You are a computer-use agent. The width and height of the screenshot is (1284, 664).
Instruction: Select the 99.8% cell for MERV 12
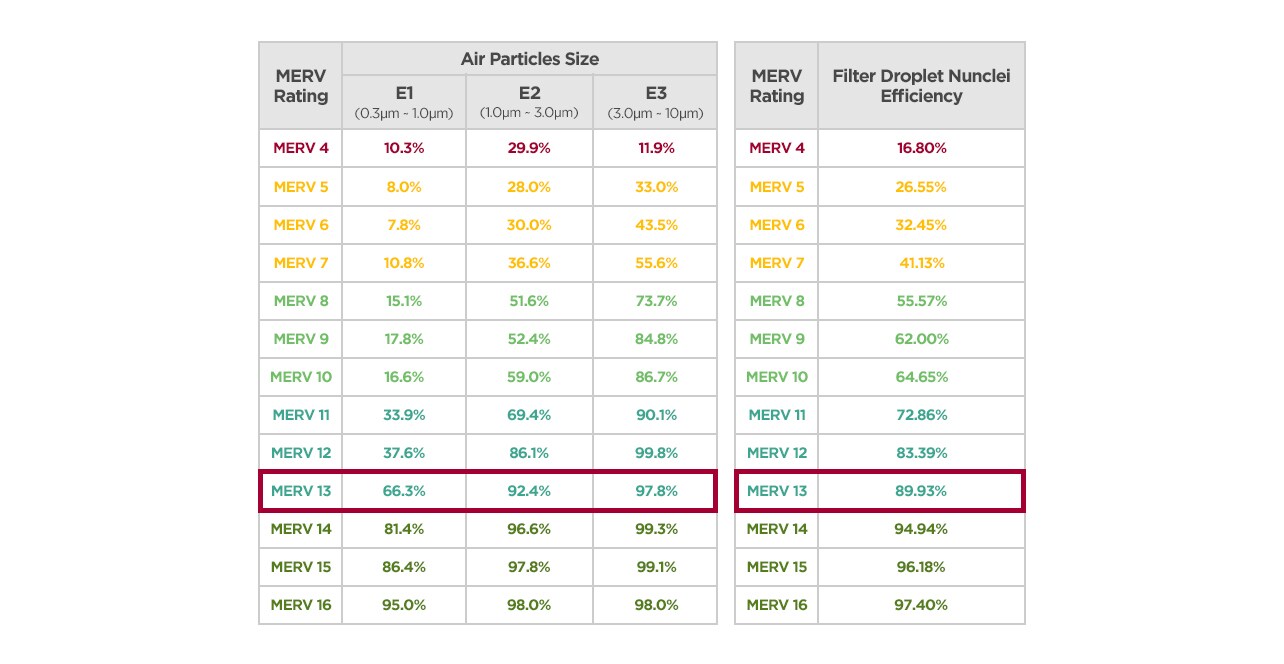click(x=655, y=453)
